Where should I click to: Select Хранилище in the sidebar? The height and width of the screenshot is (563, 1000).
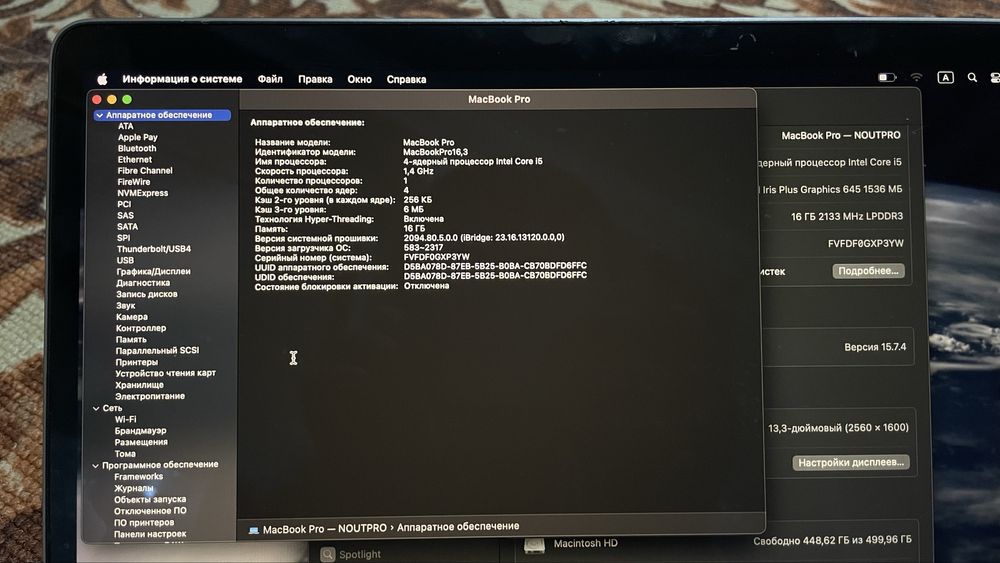click(140, 385)
